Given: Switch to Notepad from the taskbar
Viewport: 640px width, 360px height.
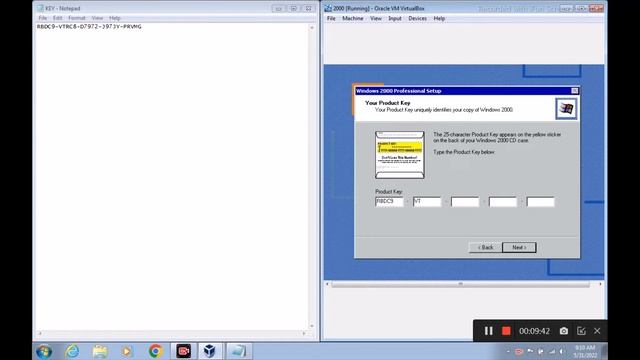Looking at the screenshot, I should point(238,351).
